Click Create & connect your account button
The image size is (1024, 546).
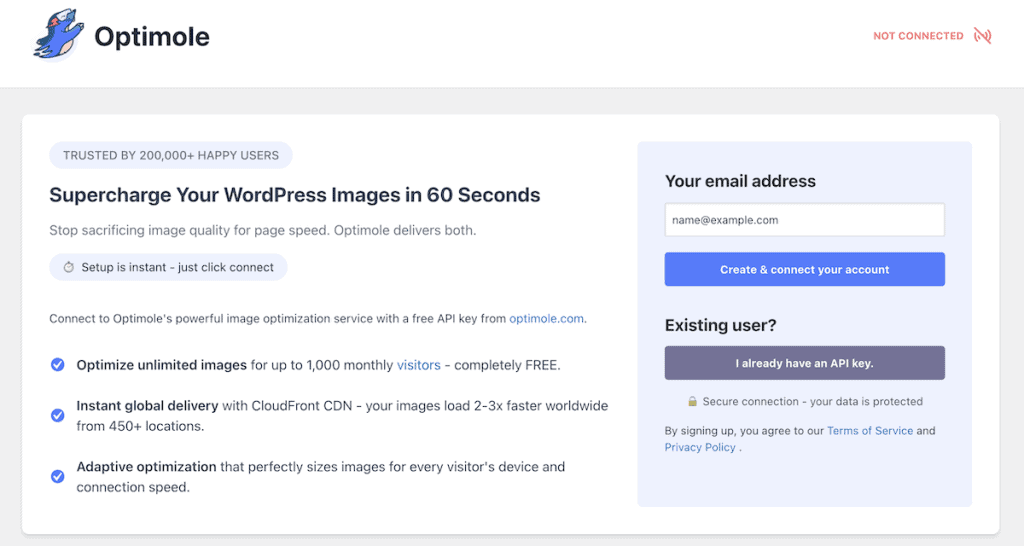(x=805, y=269)
